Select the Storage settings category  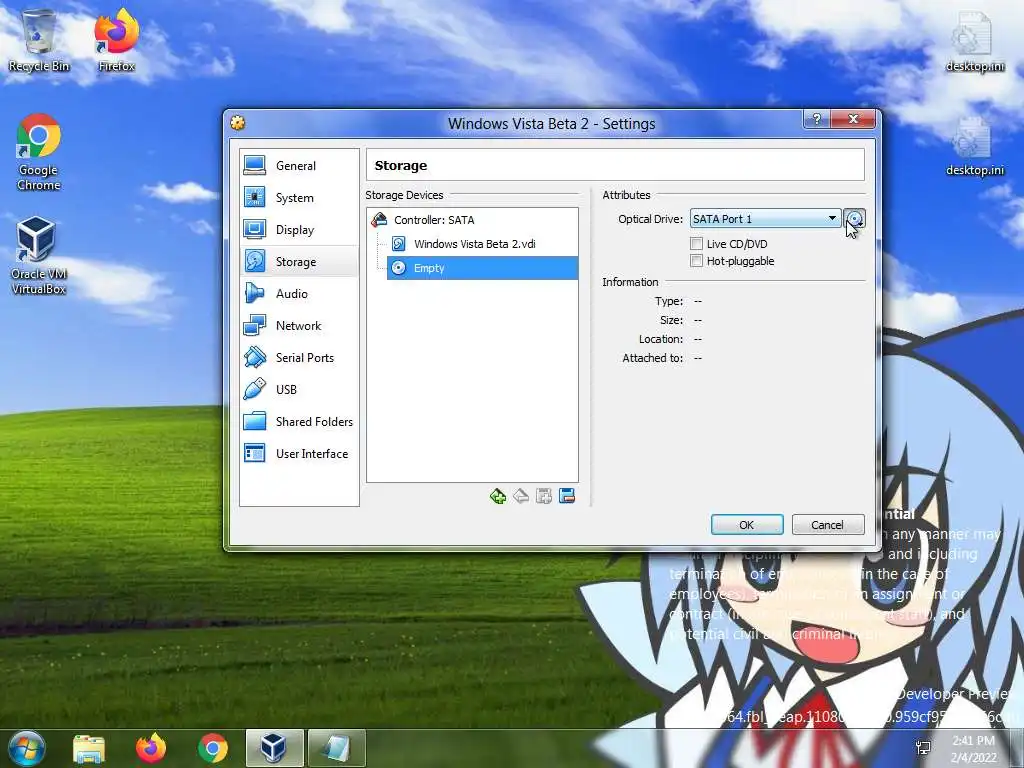click(x=299, y=262)
